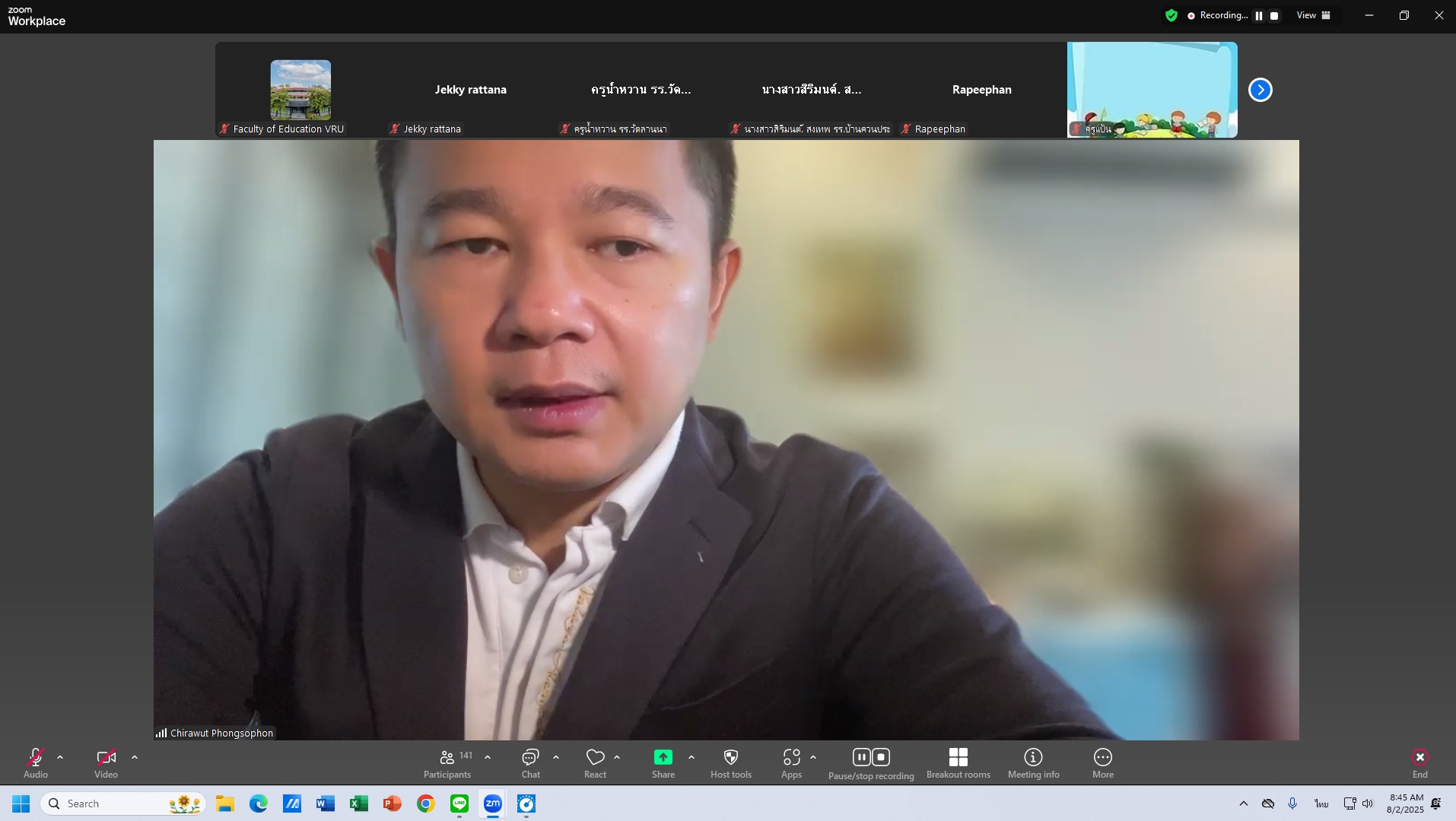Turn on camera with Video button
1456x821 pixels.
click(106, 763)
